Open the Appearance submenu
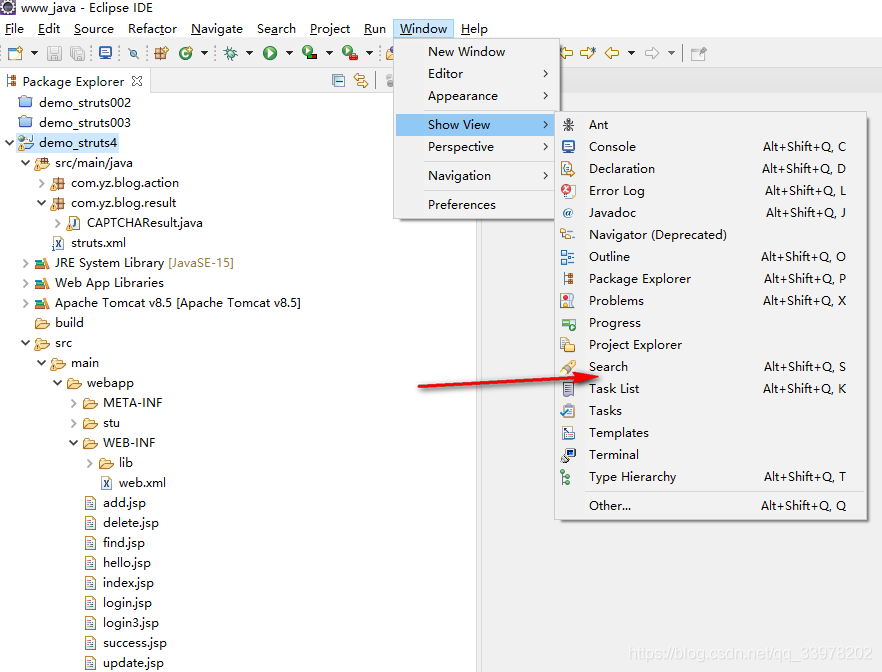The height and width of the screenshot is (672, 882). pyautogui.click(x=475, y=96)
